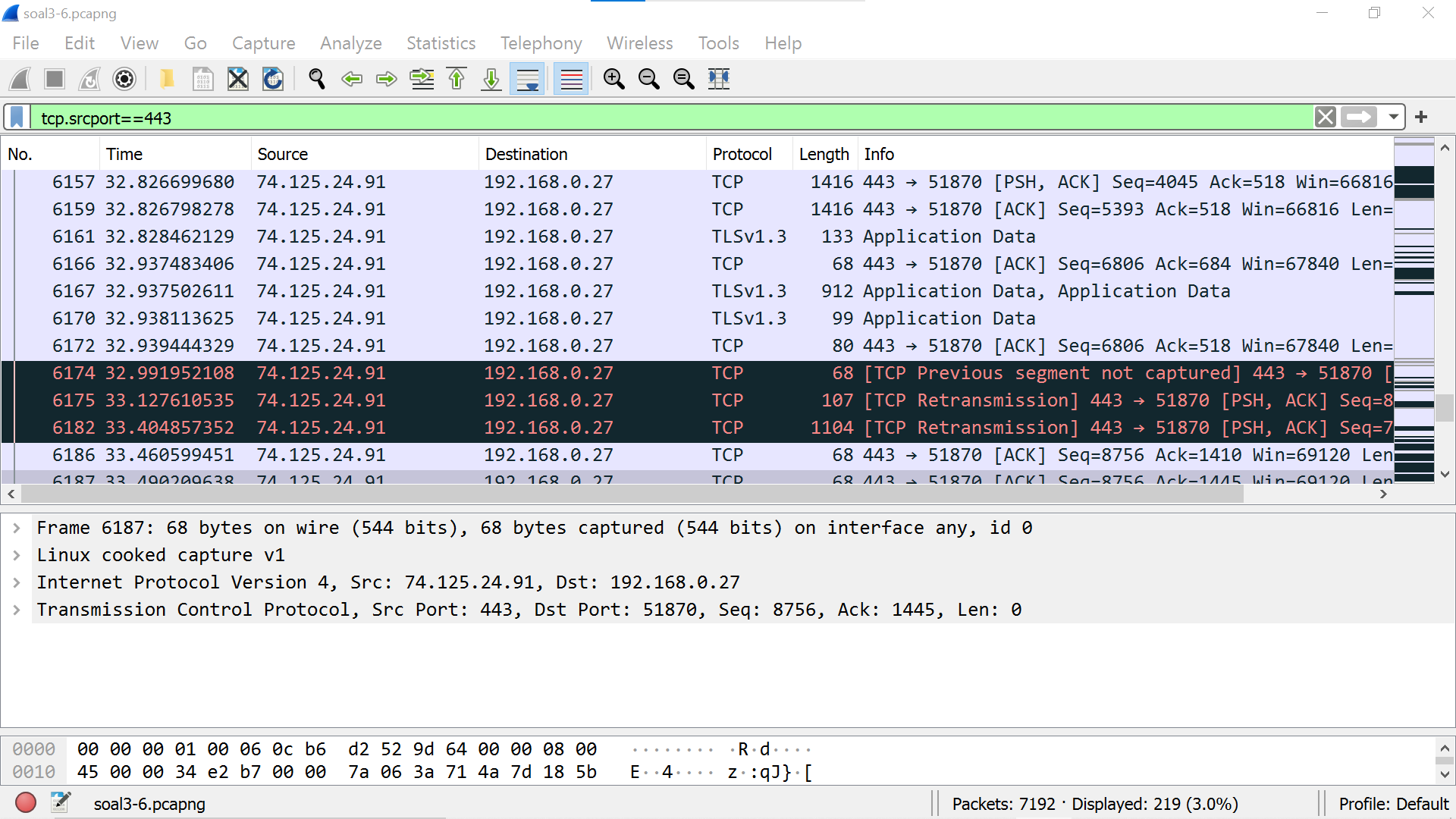
Task: Open the display filter history dropdown
Action: (x=1393, y=118)
